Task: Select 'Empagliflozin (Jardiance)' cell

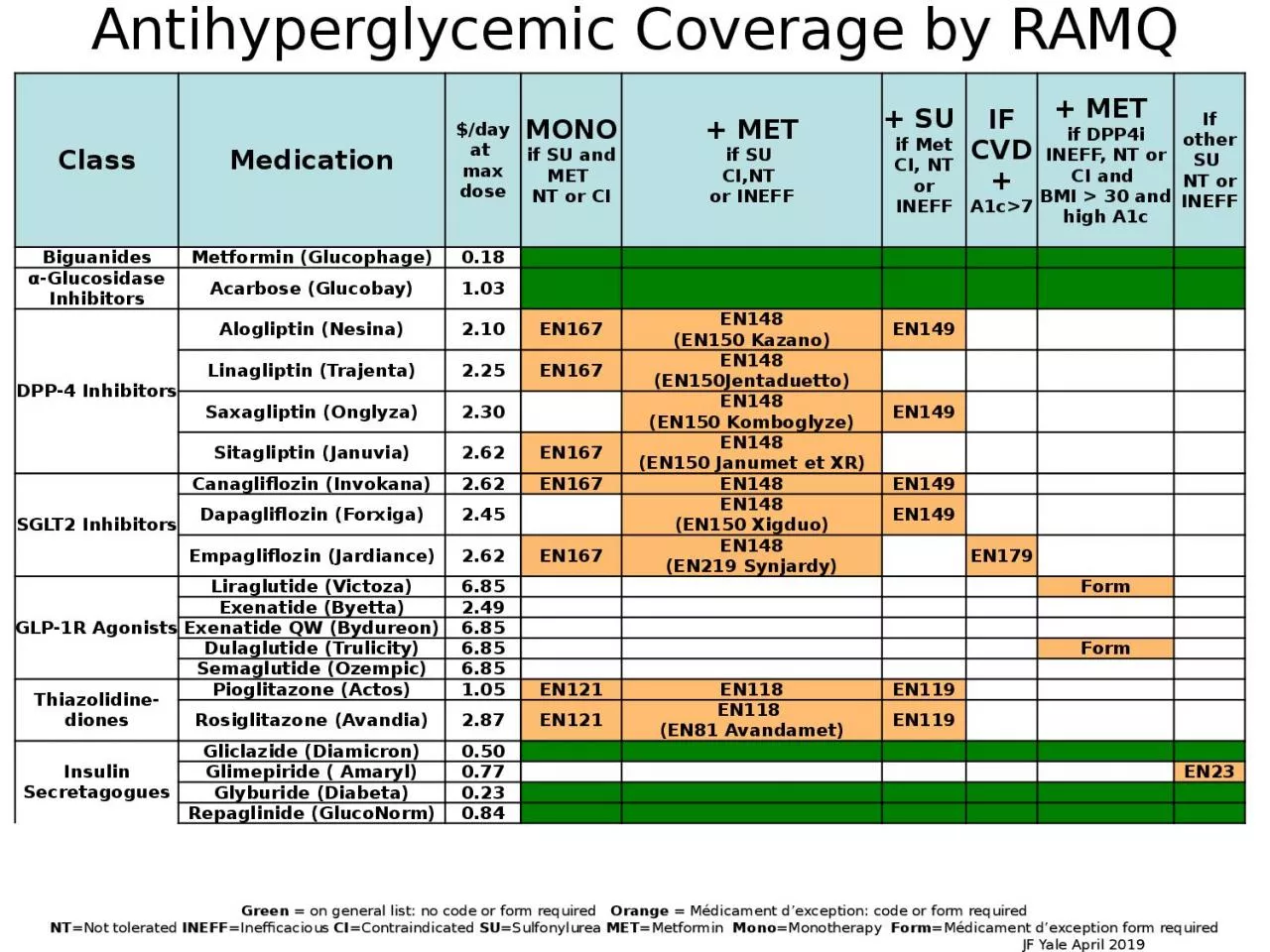Action: click(312, 556)
